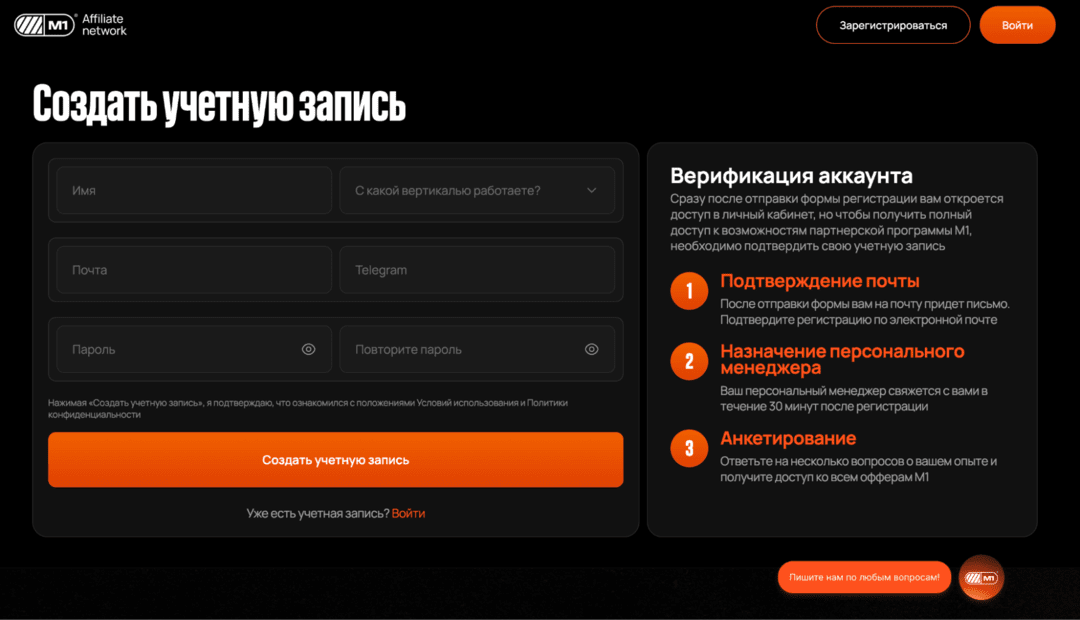The height and width of the screenshot is (620, 1080).
Task: Focus the Почта input field
Action: point(194,270)
